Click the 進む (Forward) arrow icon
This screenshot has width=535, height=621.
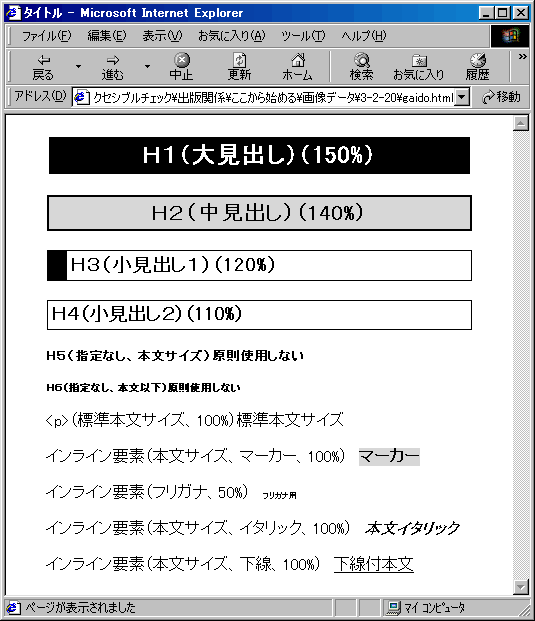(112, 60)
